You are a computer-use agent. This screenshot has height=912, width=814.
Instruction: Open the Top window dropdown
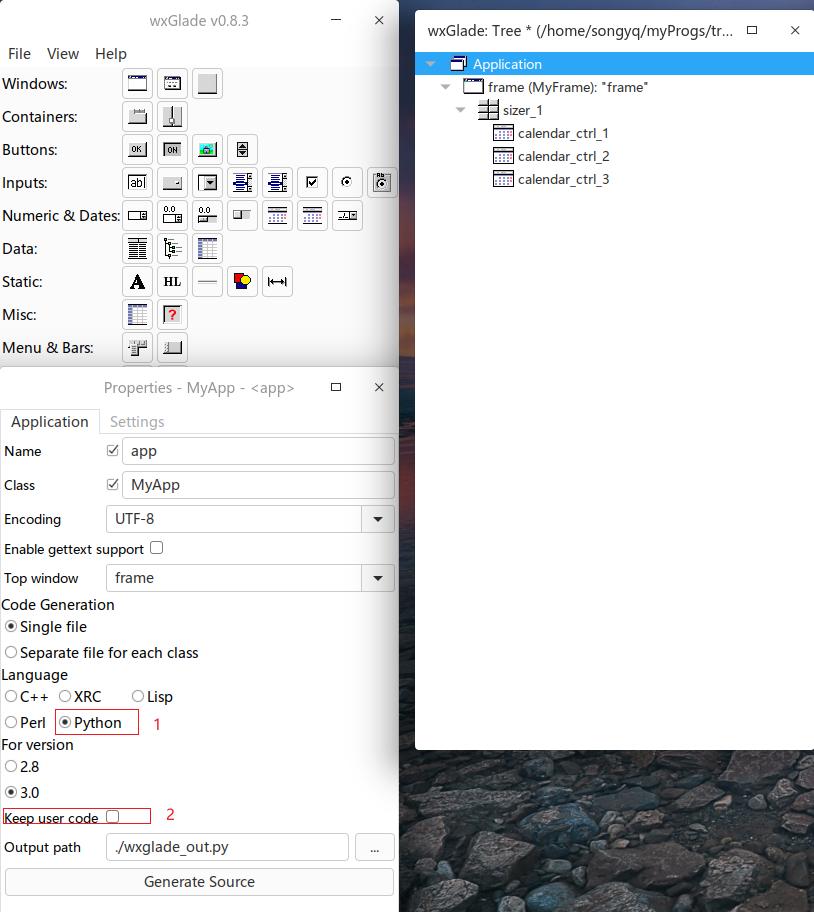378,578
